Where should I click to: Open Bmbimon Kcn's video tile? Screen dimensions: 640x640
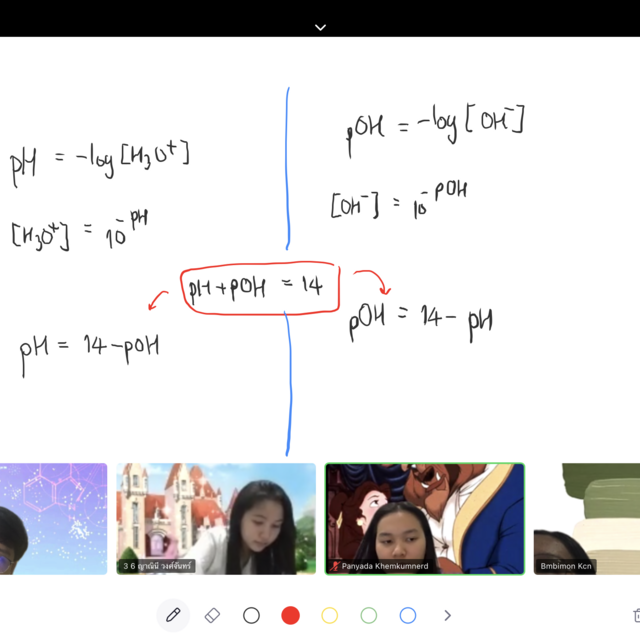[587, 519]
